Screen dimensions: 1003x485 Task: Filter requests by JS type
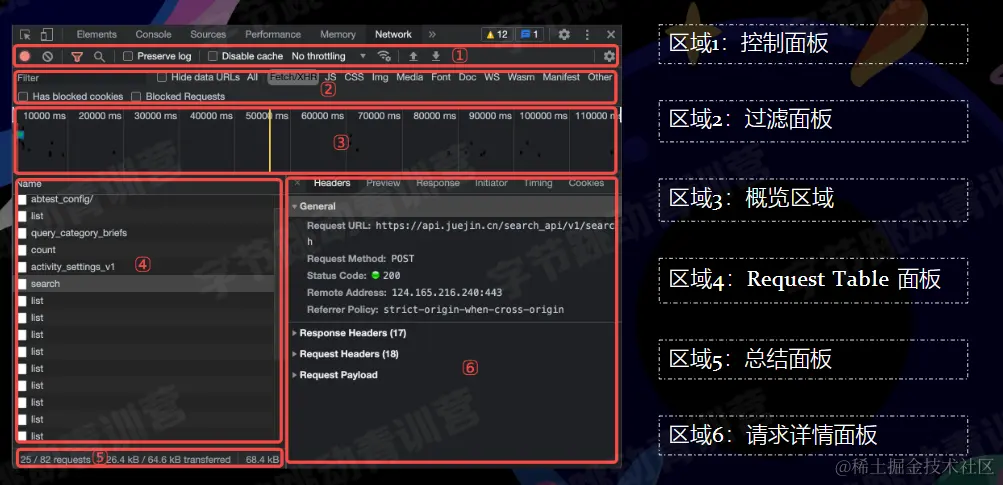(331, 77)
